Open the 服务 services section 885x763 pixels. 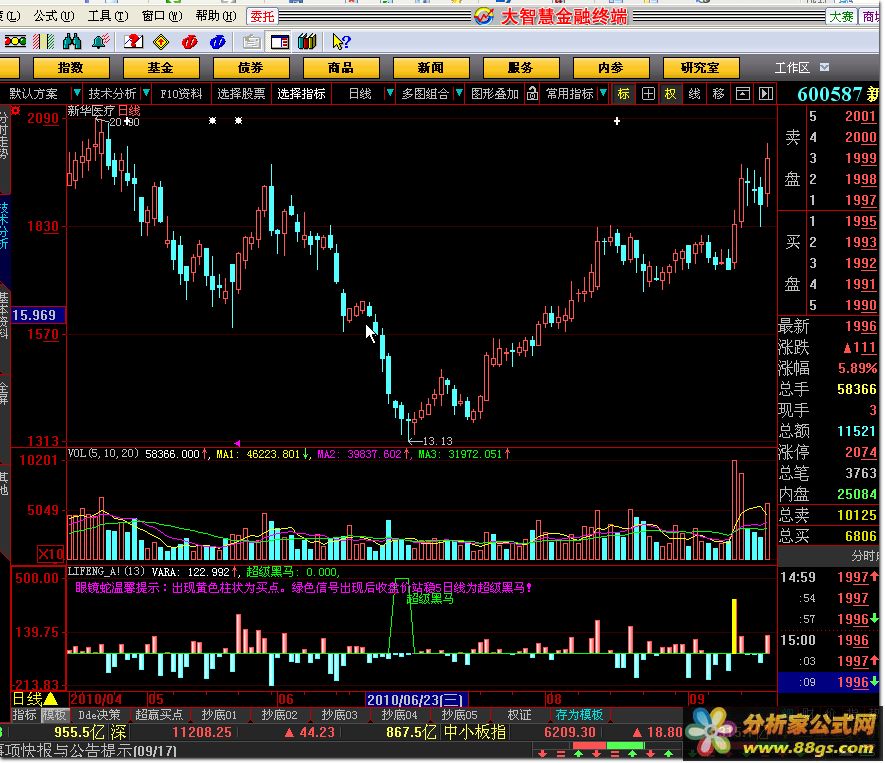tap(520, 68)
